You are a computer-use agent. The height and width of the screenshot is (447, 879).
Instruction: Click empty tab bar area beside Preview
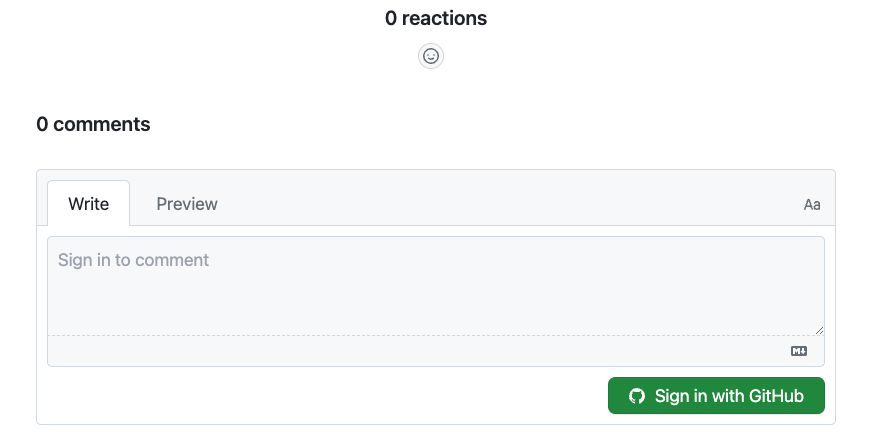500,204
